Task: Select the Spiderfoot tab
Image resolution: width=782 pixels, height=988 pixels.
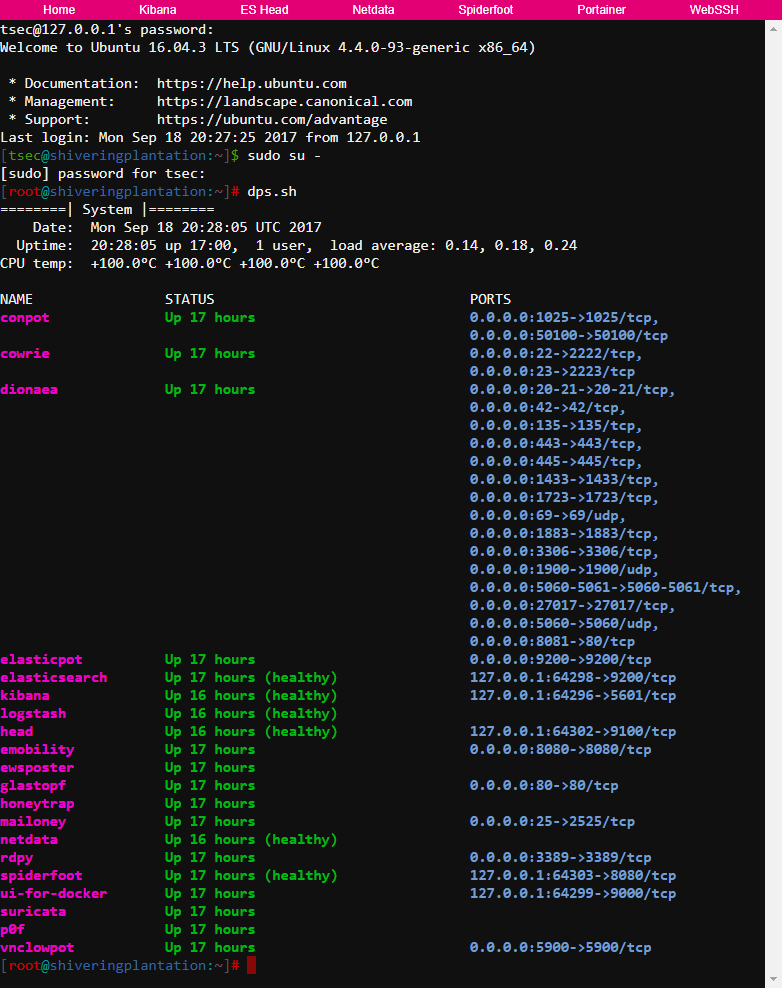Action: coord(486,10)
